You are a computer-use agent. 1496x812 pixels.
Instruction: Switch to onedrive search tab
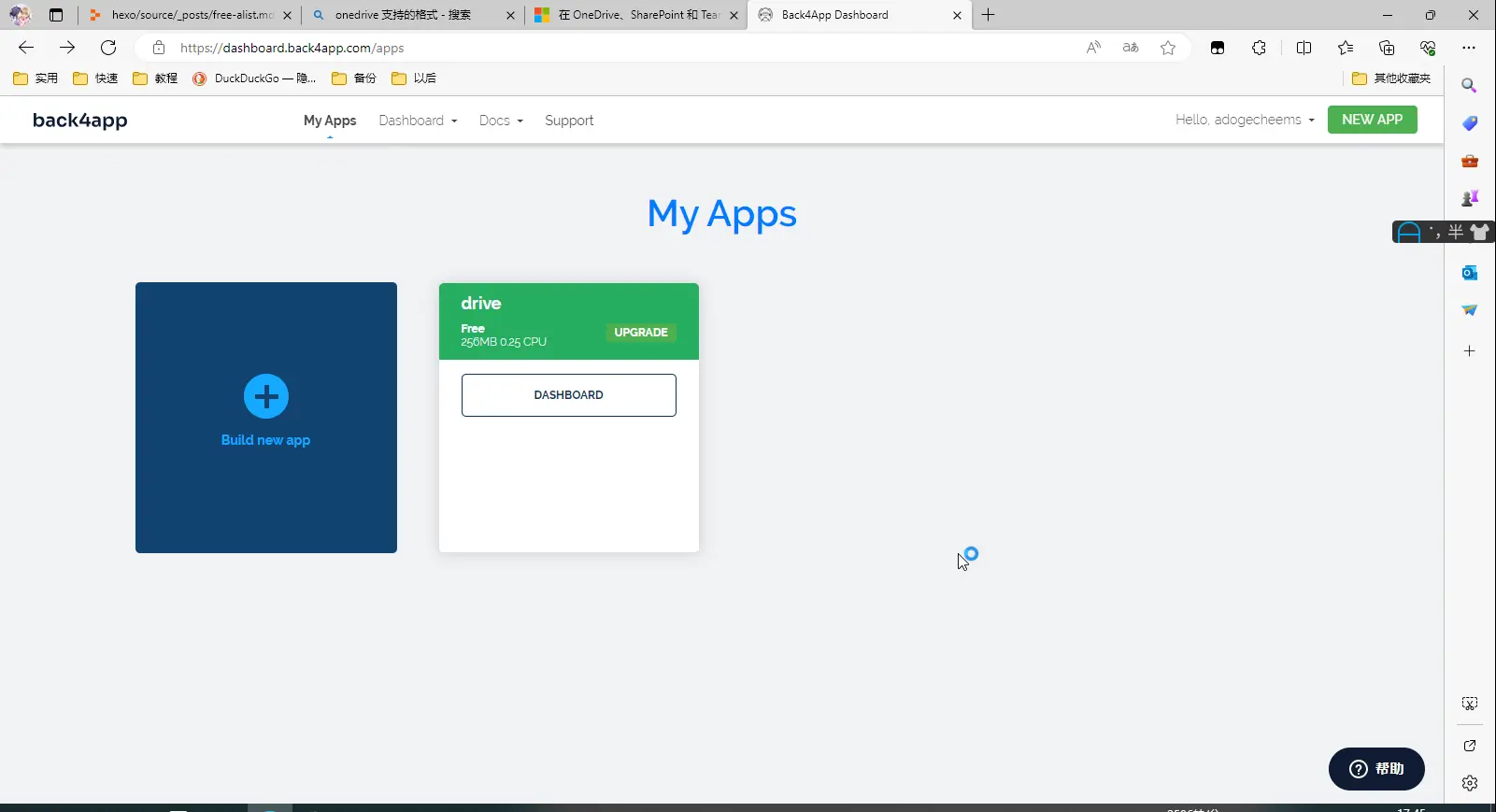click(x=414, y=15)
